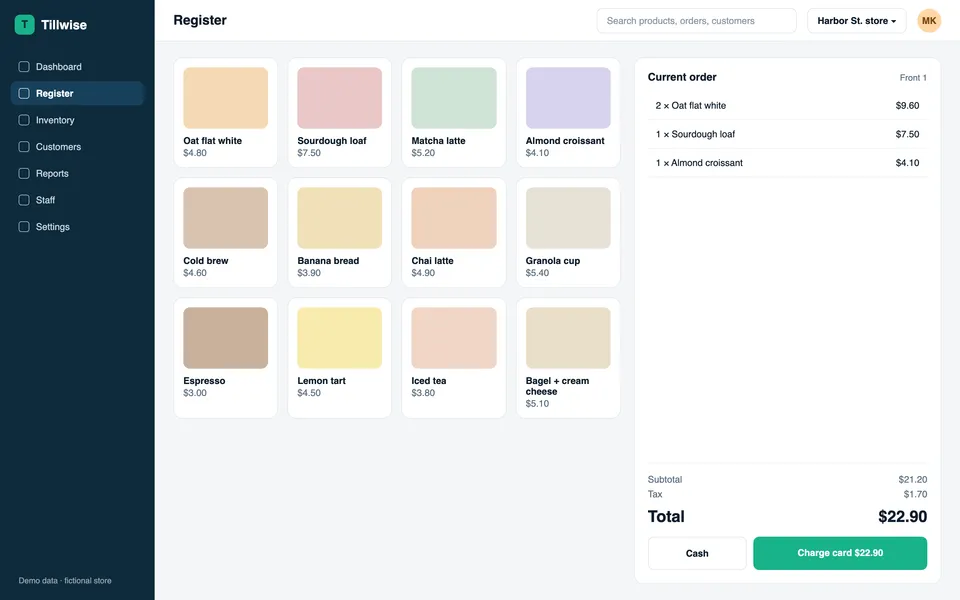Viewport: 960px width, 600px height.
Task: Click the Tillwise logo icon
Action: (24, 24)
